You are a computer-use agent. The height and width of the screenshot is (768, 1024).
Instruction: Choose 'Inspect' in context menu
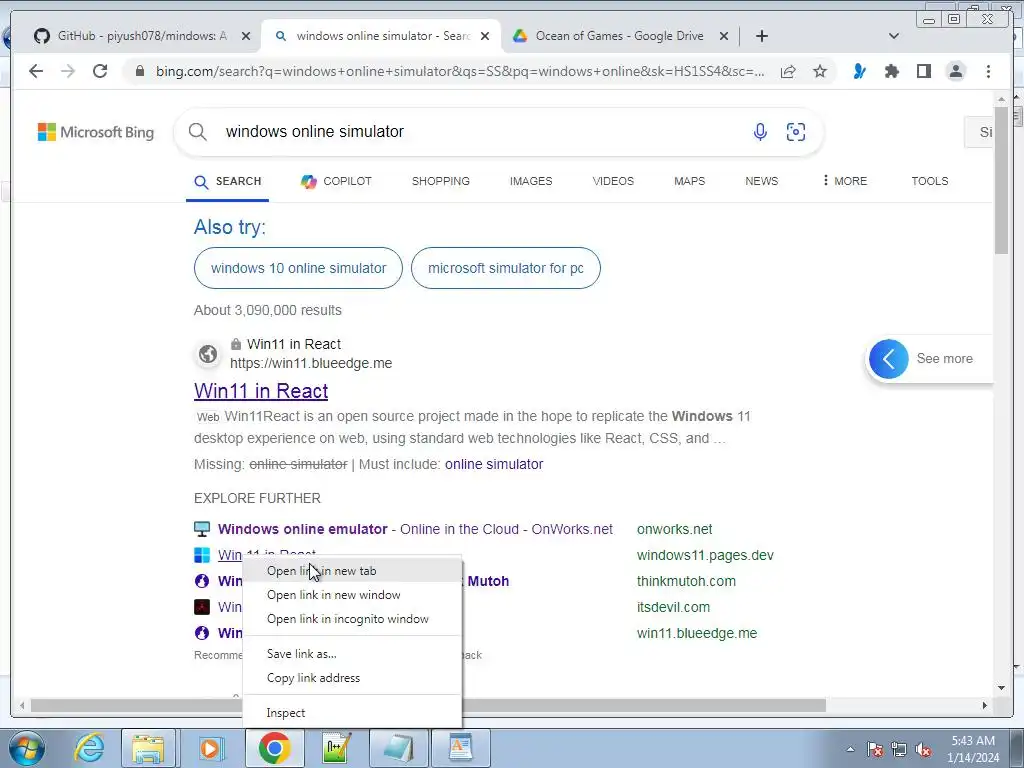point(352,713)
